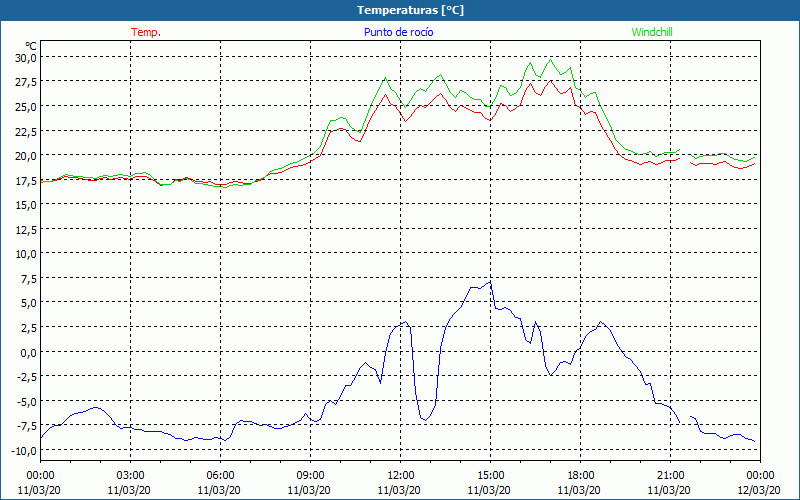Click the 25,0 y-axis label
The image size is (800, 500).
click(26, 106)
